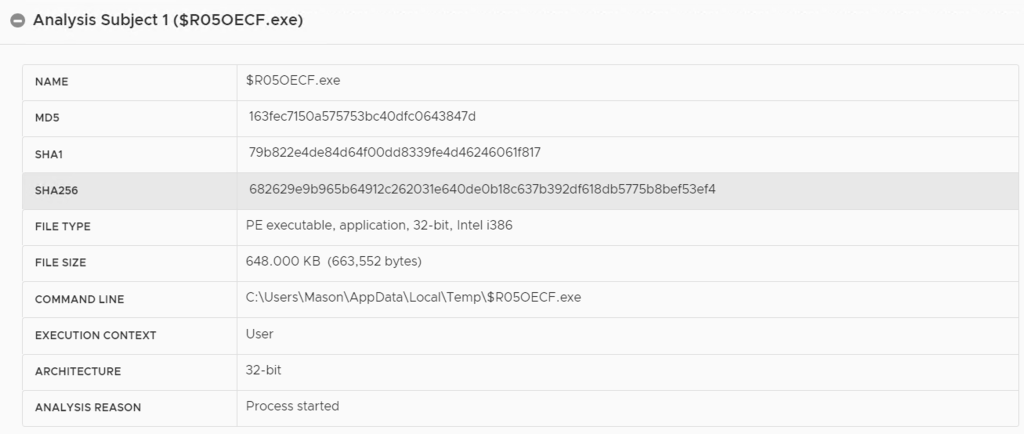
Task: Click the EXECUTION CONTEXT row label
Action: click(x=95, y=335)
